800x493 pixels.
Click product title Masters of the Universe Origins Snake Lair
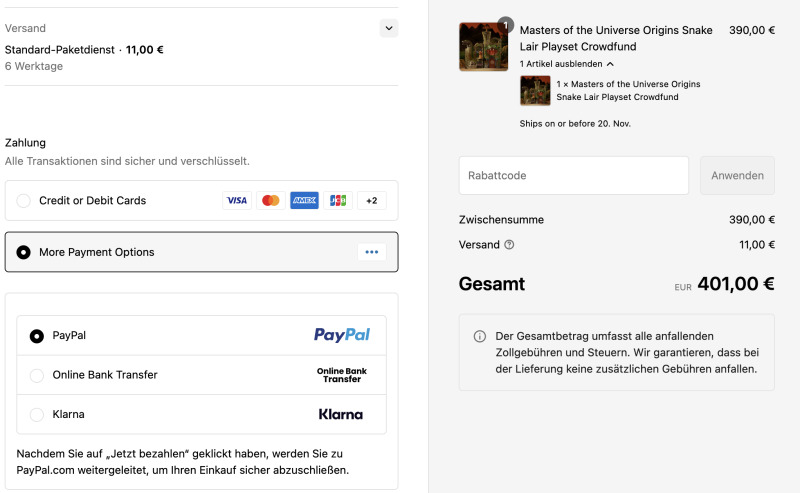pyautogui.click(x=616, y=38)
